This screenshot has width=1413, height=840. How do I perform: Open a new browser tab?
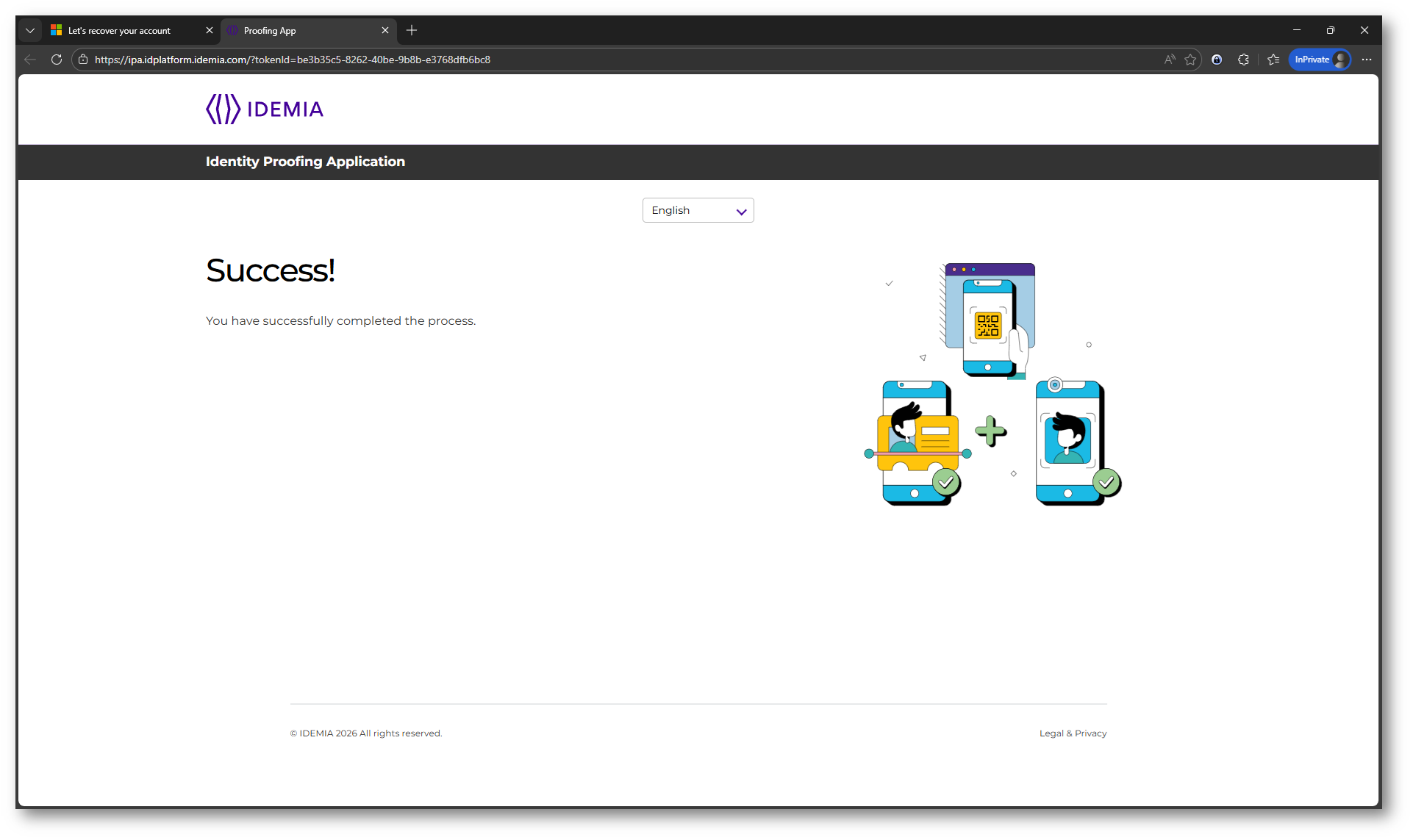(x=412, y=30)
